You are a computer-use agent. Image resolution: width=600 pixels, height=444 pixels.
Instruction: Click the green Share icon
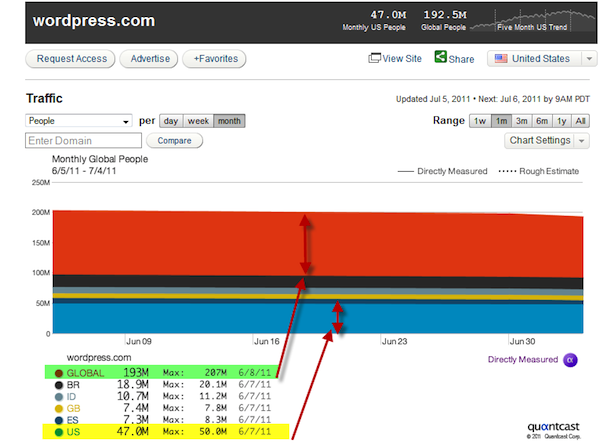pos(440,57)
